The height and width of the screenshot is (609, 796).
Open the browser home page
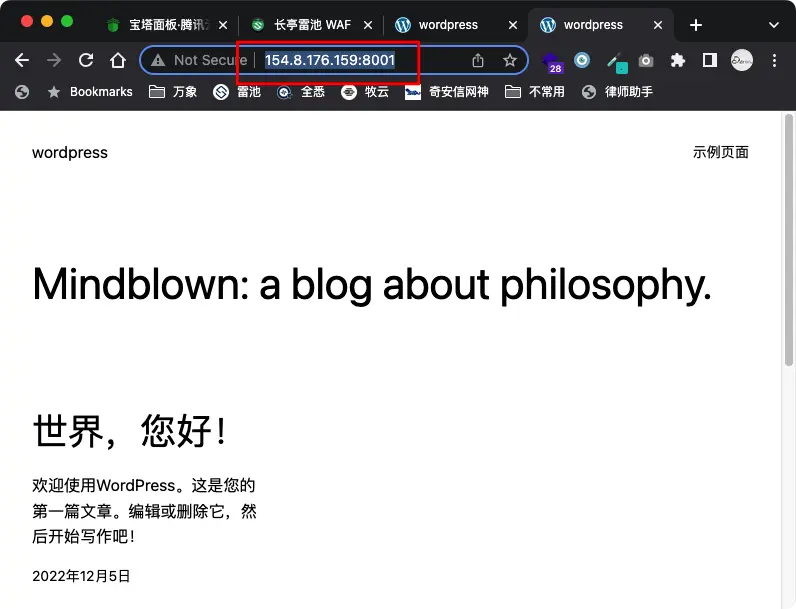(118, 60)
